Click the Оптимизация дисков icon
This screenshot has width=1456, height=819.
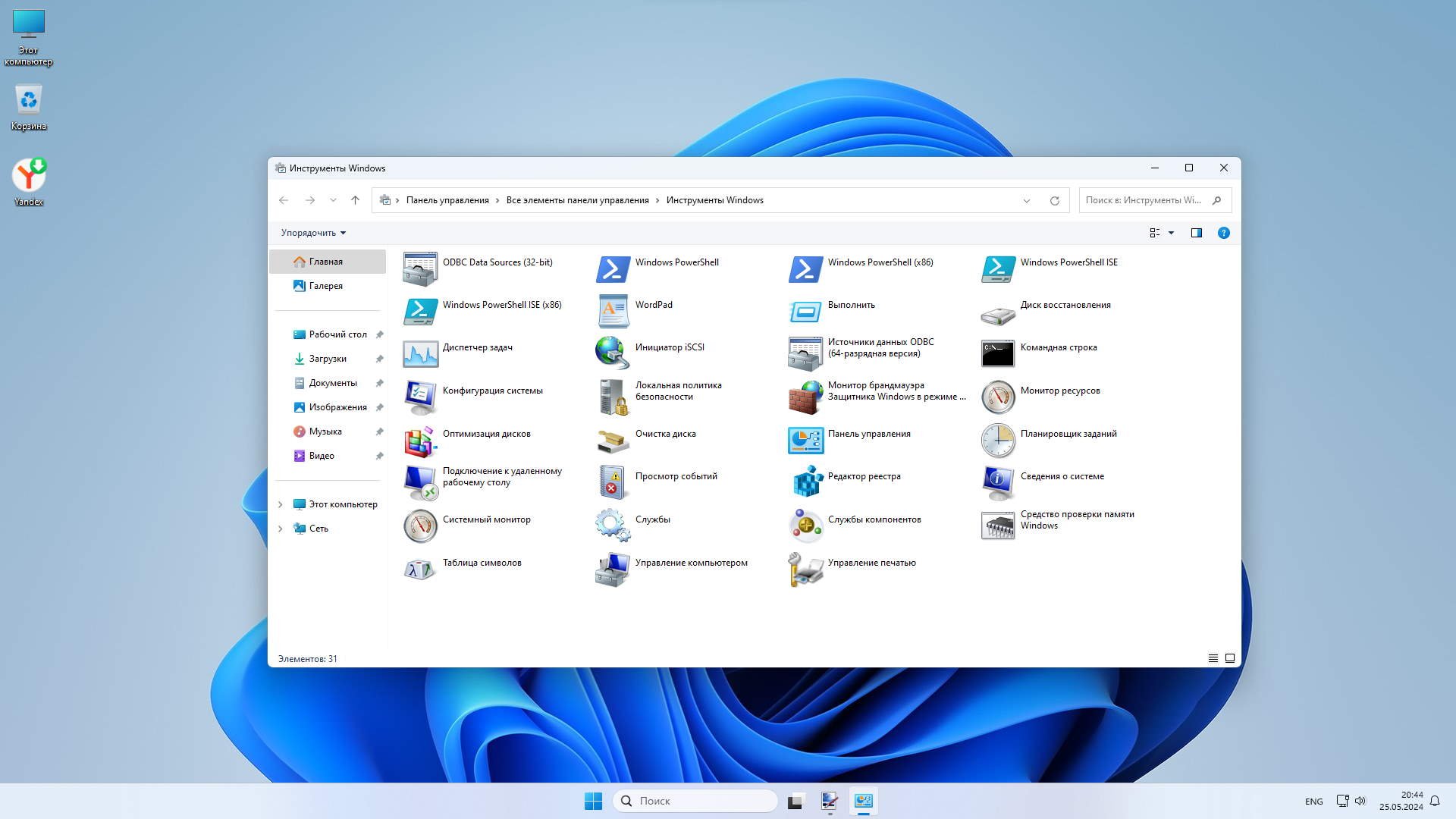(x=420, y=440)
